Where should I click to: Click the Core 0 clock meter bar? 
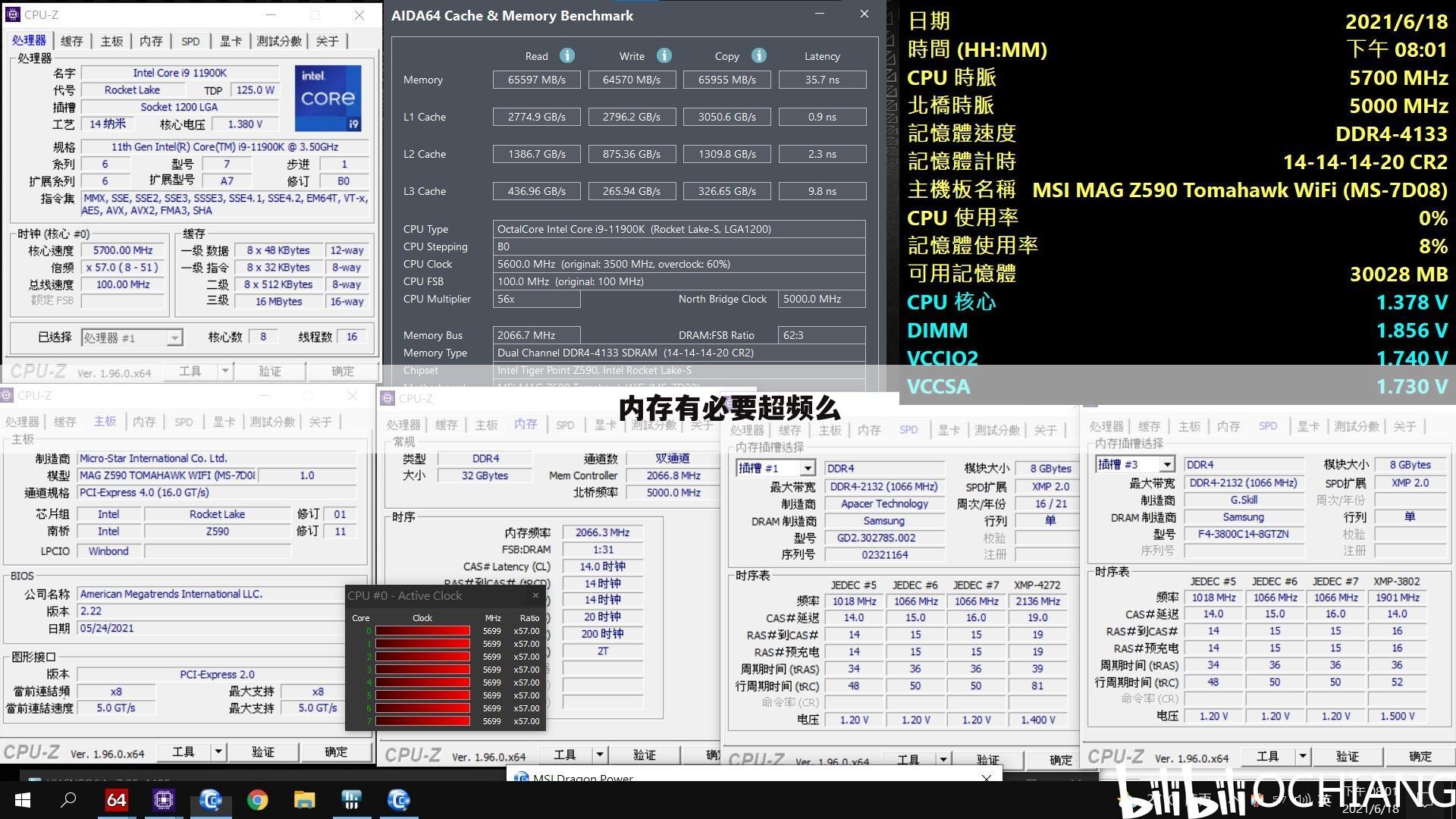[x=422, y=630]
